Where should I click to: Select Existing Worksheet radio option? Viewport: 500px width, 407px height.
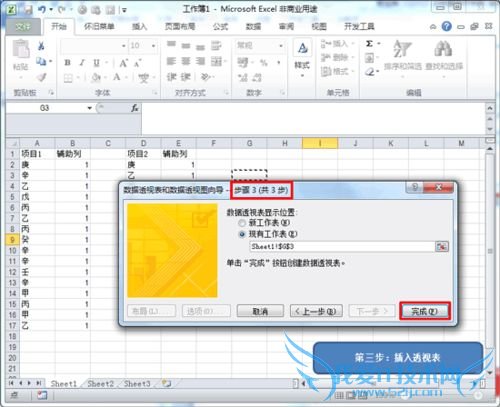[x=242, y=234]
